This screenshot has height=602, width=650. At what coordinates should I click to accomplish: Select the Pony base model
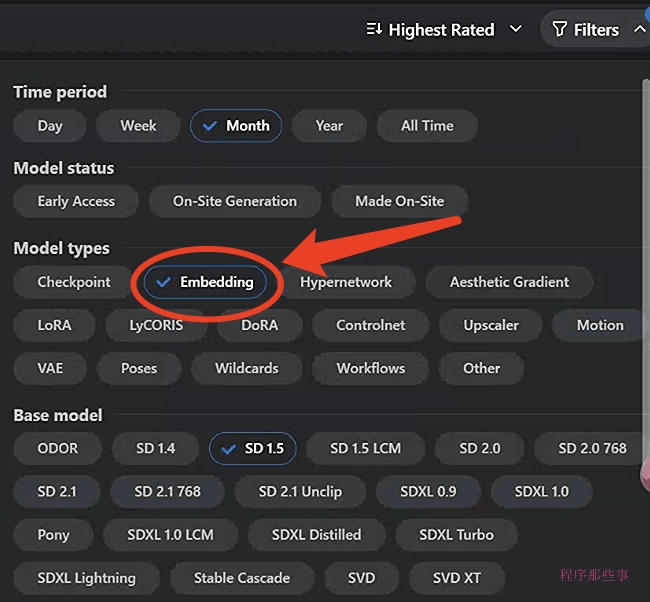click(54, 535)
